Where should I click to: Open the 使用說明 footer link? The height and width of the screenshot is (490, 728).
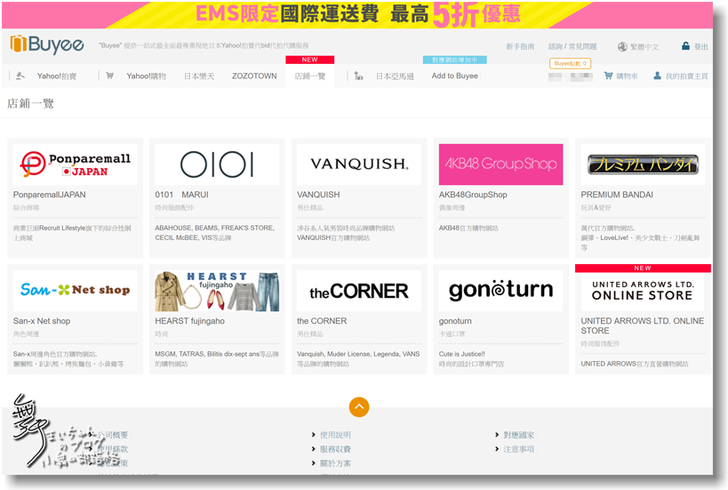click(x=335, y=435)
